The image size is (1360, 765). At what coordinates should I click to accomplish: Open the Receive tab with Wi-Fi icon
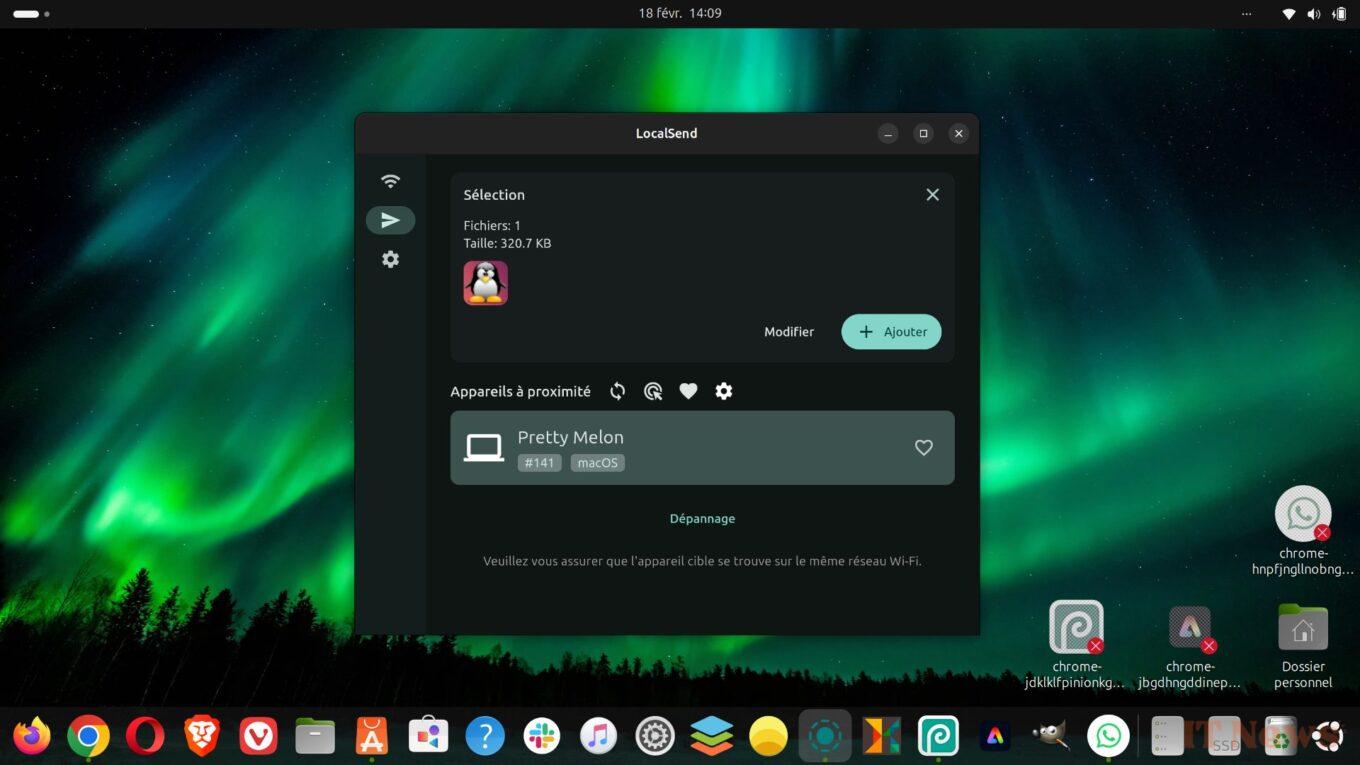pos(390,181)
